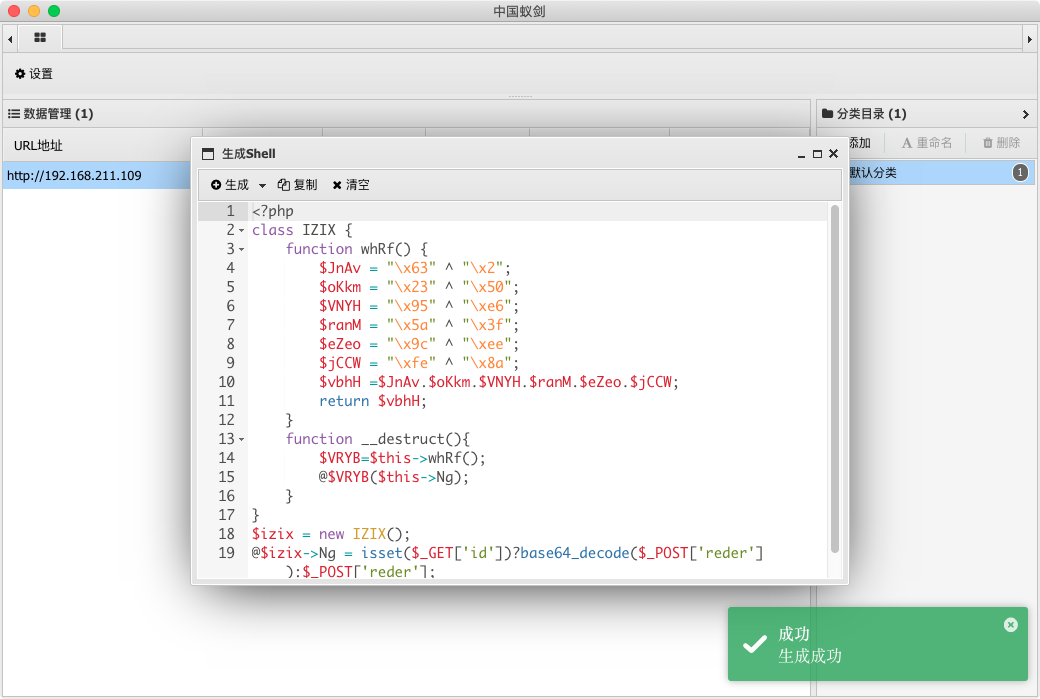Click '$izix = new IZIX();' line

click(331, 534)
